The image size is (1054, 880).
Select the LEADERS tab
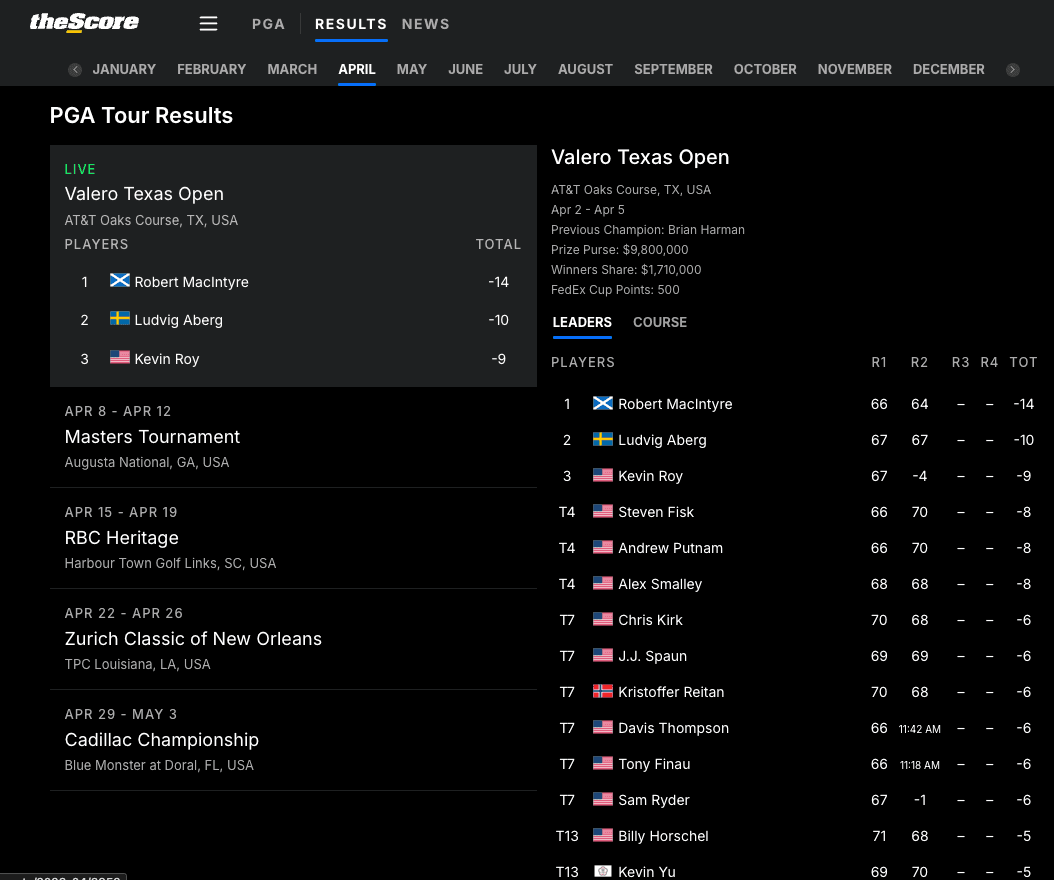582,322
